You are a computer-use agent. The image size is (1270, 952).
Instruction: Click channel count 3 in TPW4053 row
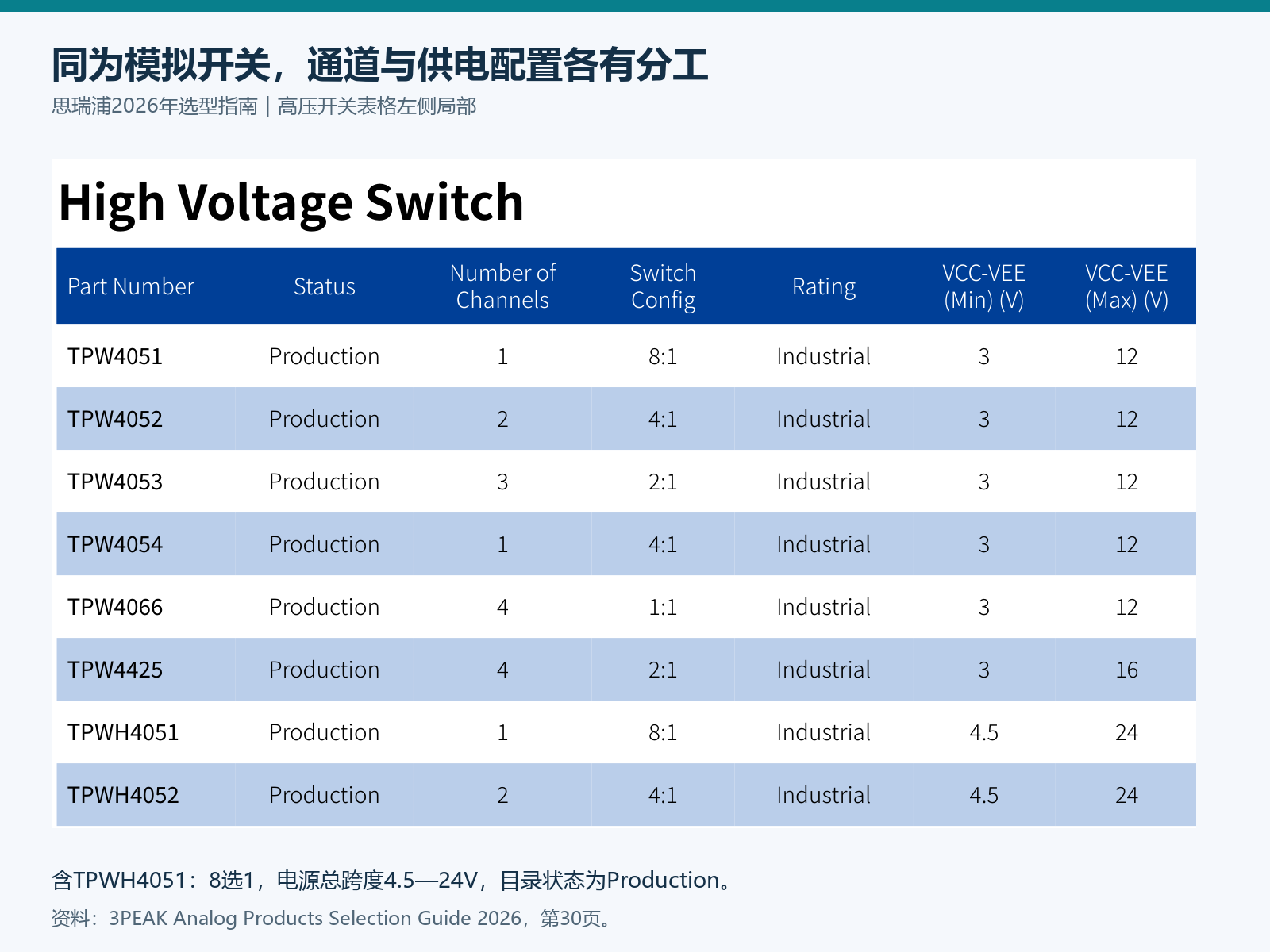(502, 482)
